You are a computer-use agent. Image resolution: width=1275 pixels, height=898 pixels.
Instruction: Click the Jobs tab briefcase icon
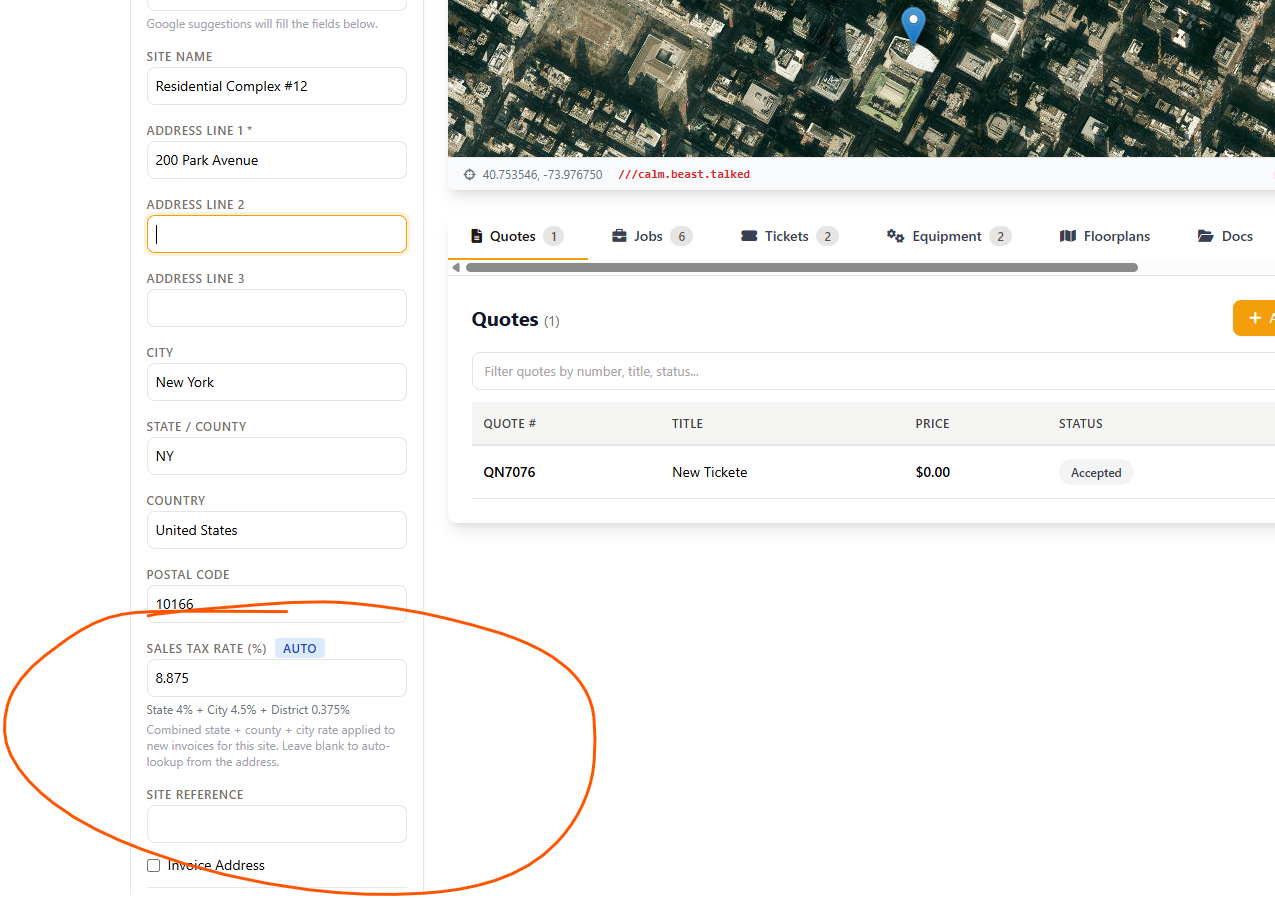click(619, 236)
